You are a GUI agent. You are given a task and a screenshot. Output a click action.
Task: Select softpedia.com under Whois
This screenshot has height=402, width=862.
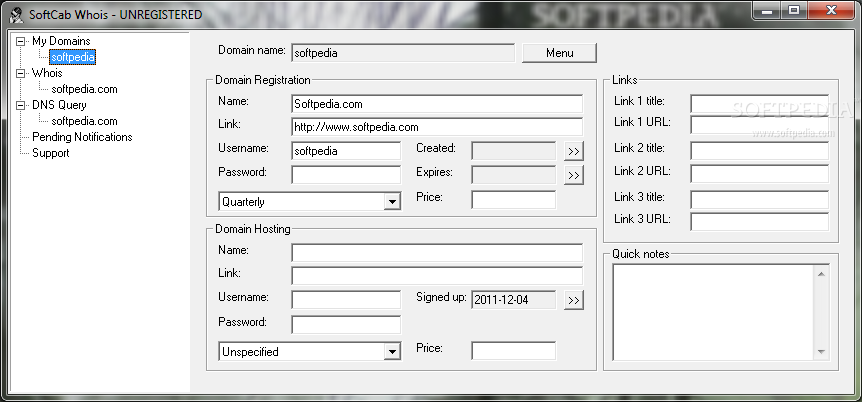pos(84,89)
